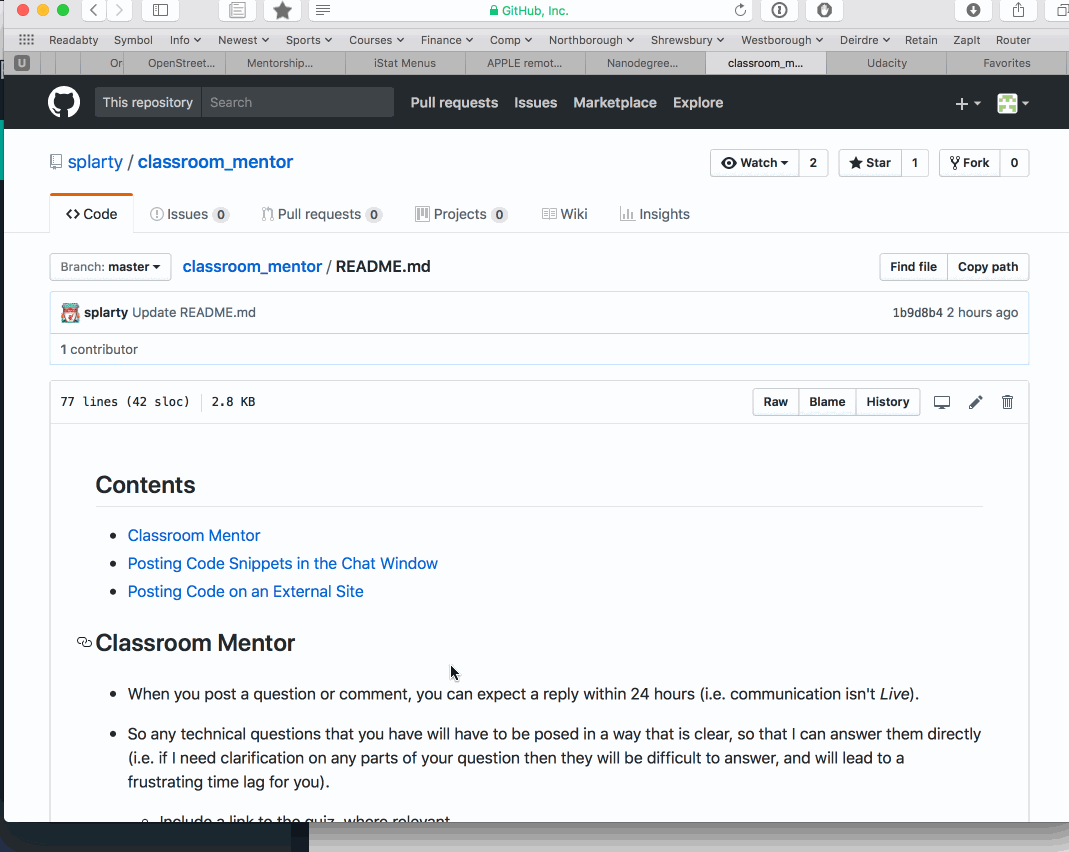
Task: Focus the repository Search field
Action: (x=297, y=102)
